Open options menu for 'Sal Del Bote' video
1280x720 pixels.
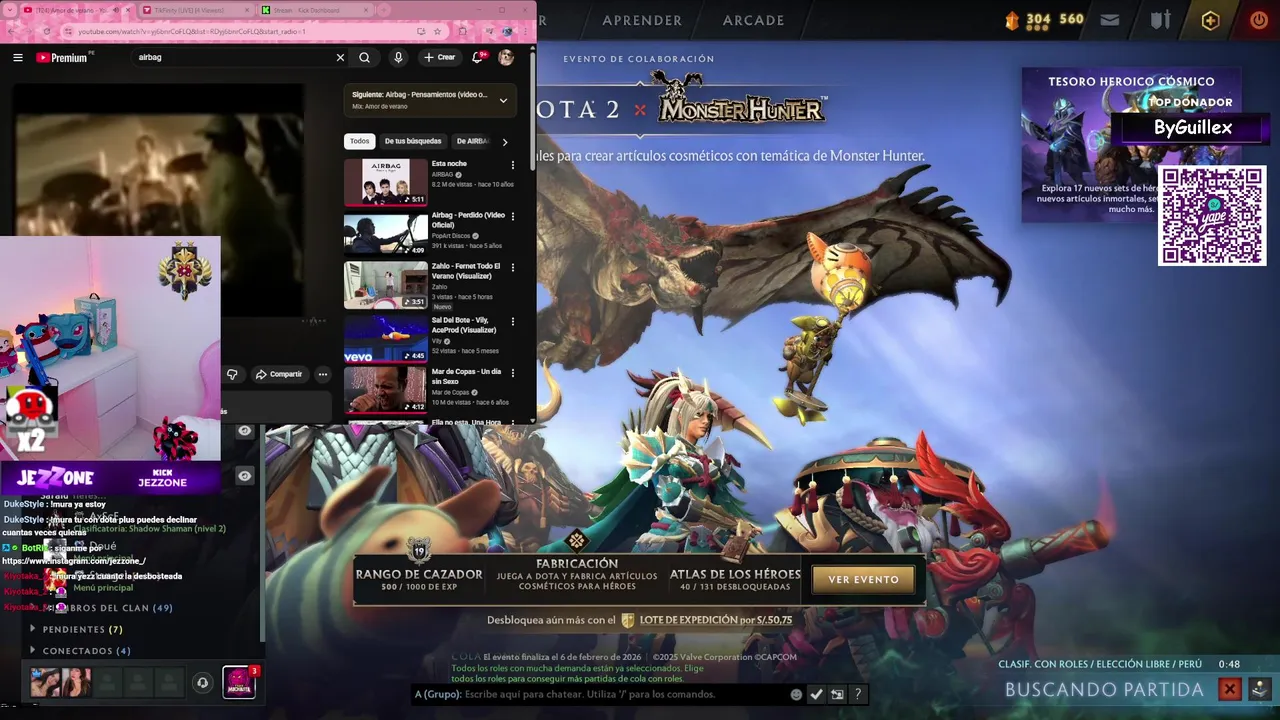[513, 321]
